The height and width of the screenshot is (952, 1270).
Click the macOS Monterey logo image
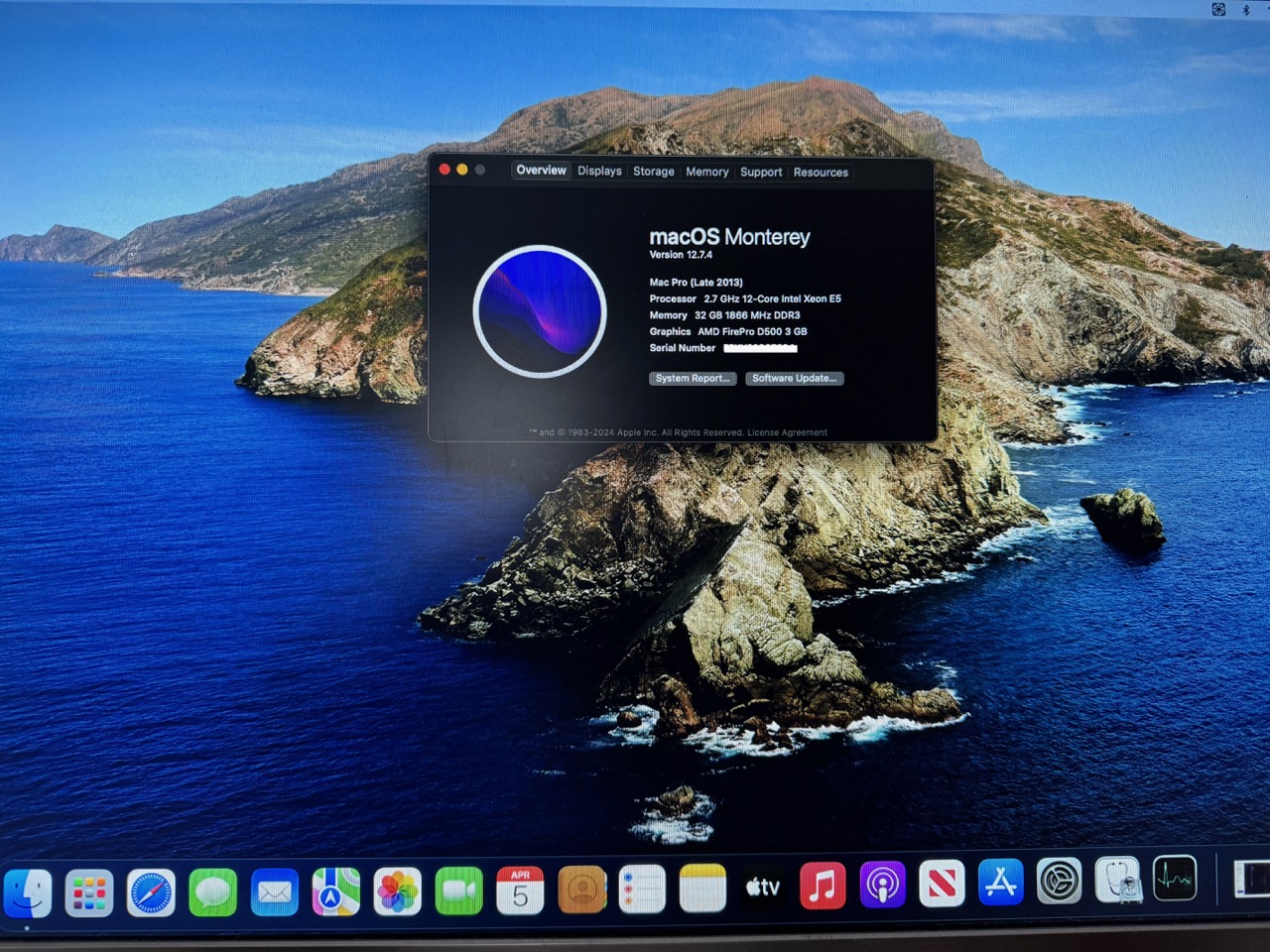coord(540,311)
